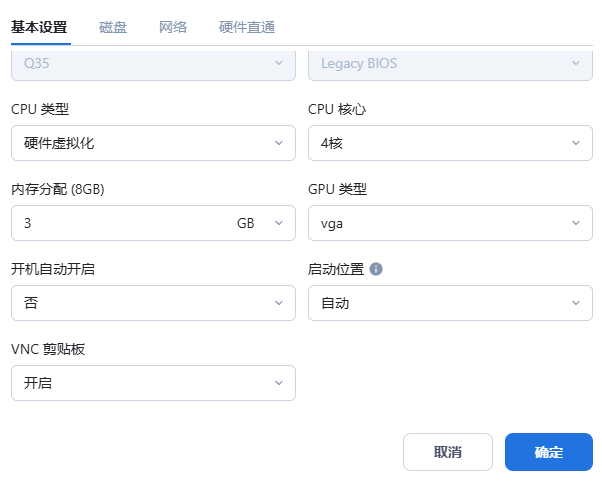Click the disabled Legacy BIOS dropdown

(450, 63)
